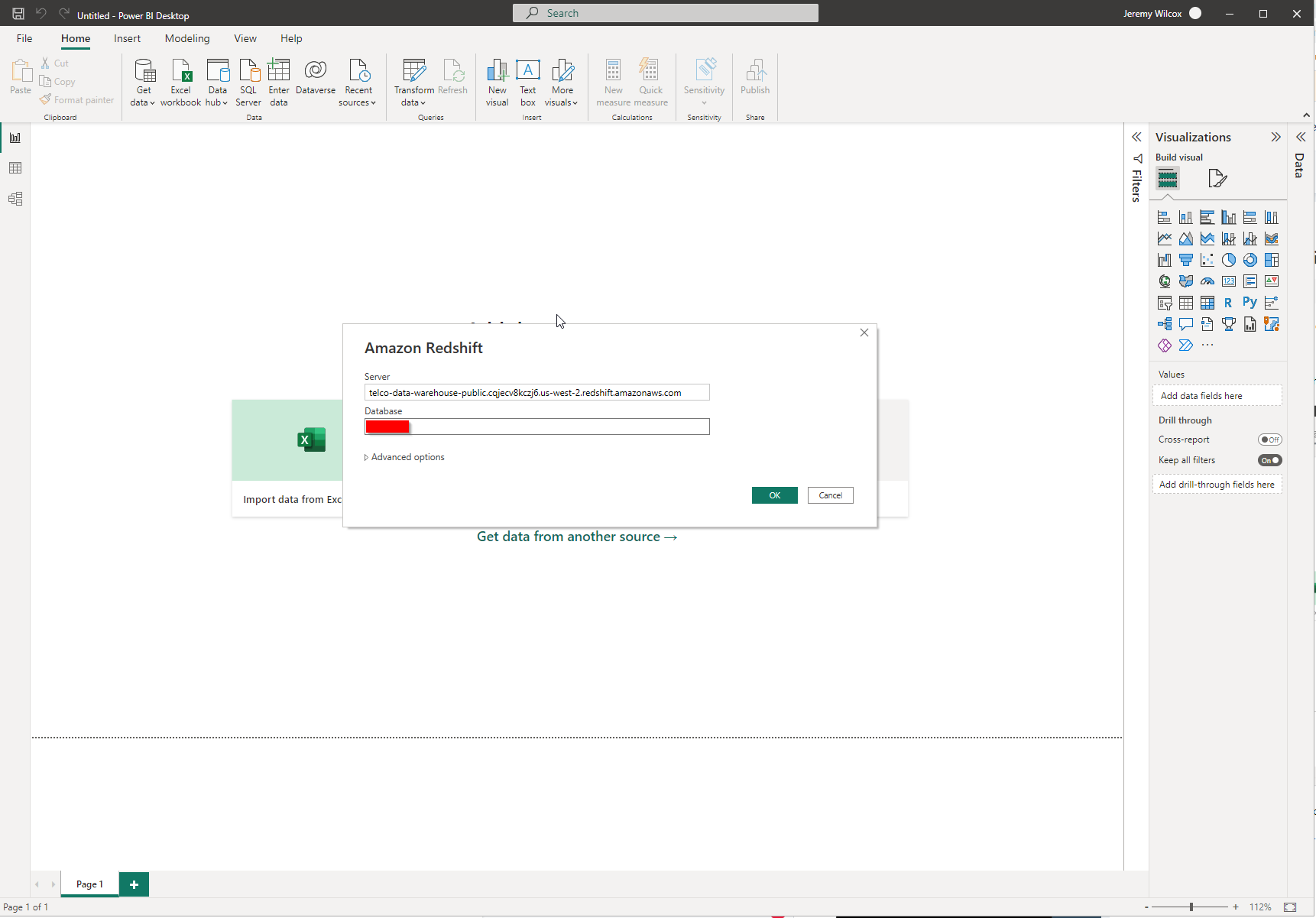1316x918 pixels.
Task: Switch to Report view in left sidebar
Action: coord(15,138)
